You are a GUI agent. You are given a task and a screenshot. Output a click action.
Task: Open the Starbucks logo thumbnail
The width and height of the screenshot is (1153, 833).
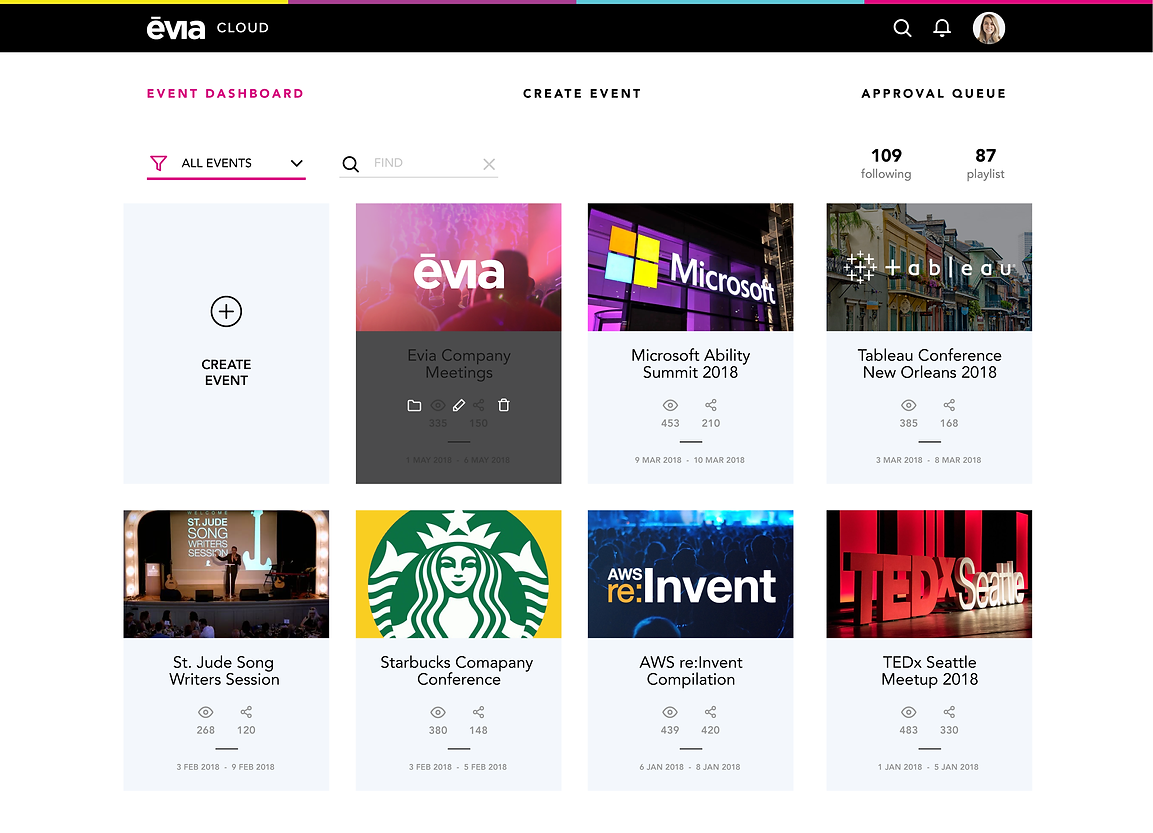click(x=459, y=574)
